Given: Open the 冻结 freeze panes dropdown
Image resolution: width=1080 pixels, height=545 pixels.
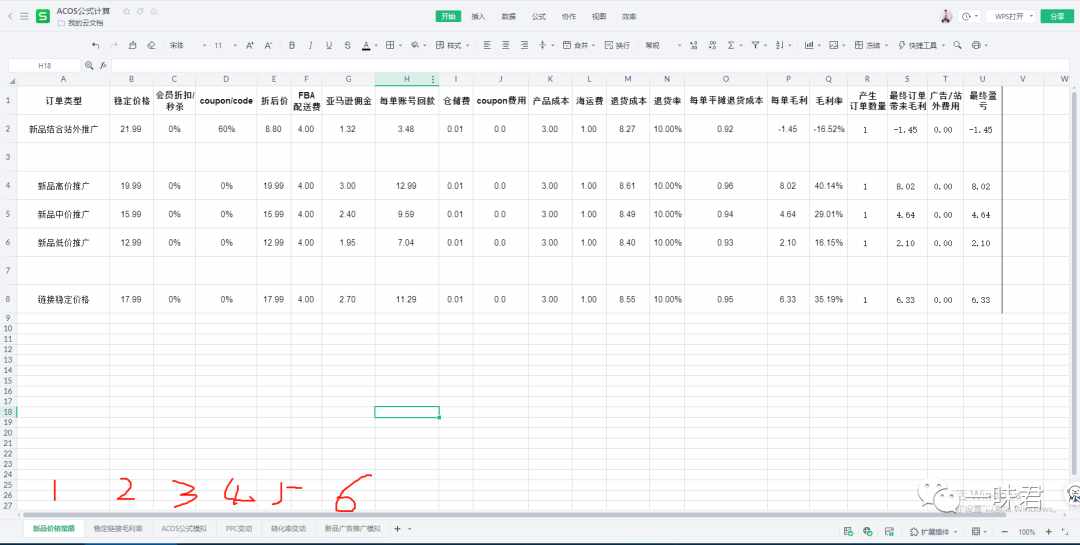Looking at the screenshot, I should (x=871, y=45).
